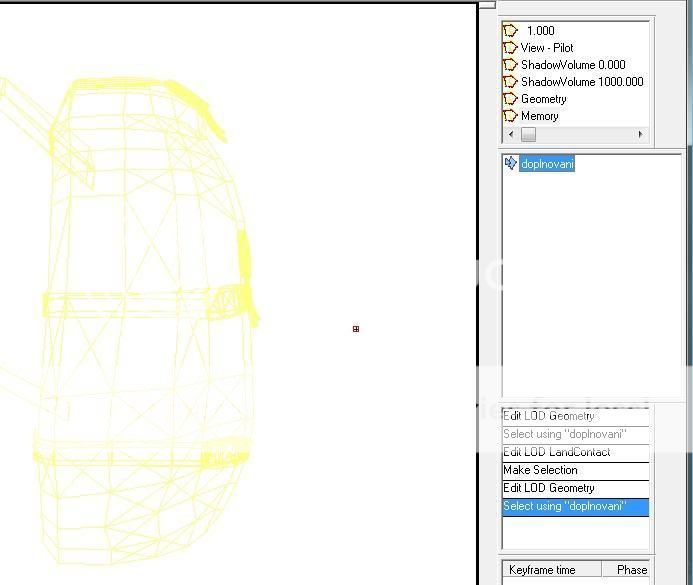Screen dimensions: 693x585
Task: Click the ShadowVolume 1000.000 LOD icon
Action: (510, 82)
